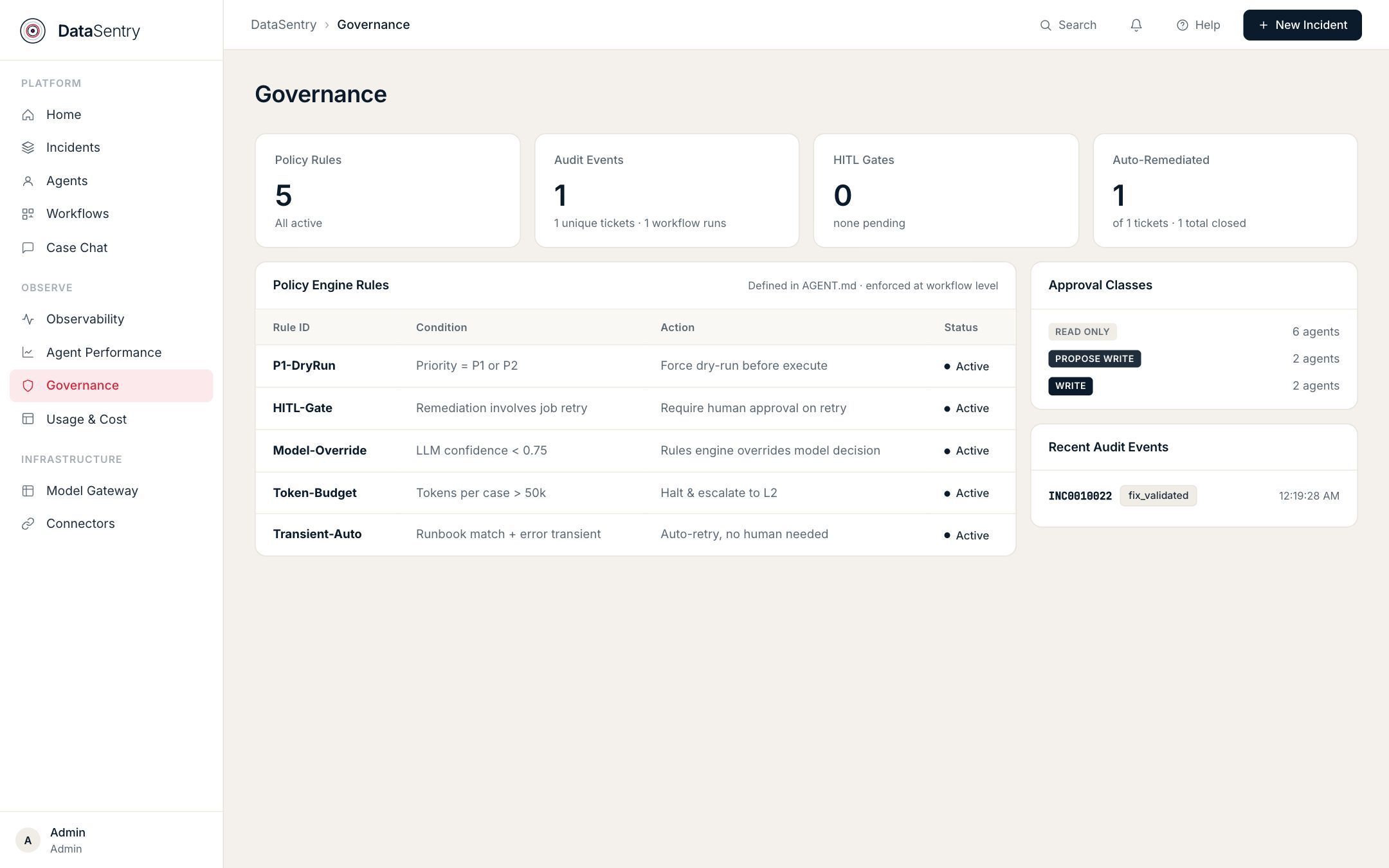Click the DataSentry target logo icon

pos(33,31)
